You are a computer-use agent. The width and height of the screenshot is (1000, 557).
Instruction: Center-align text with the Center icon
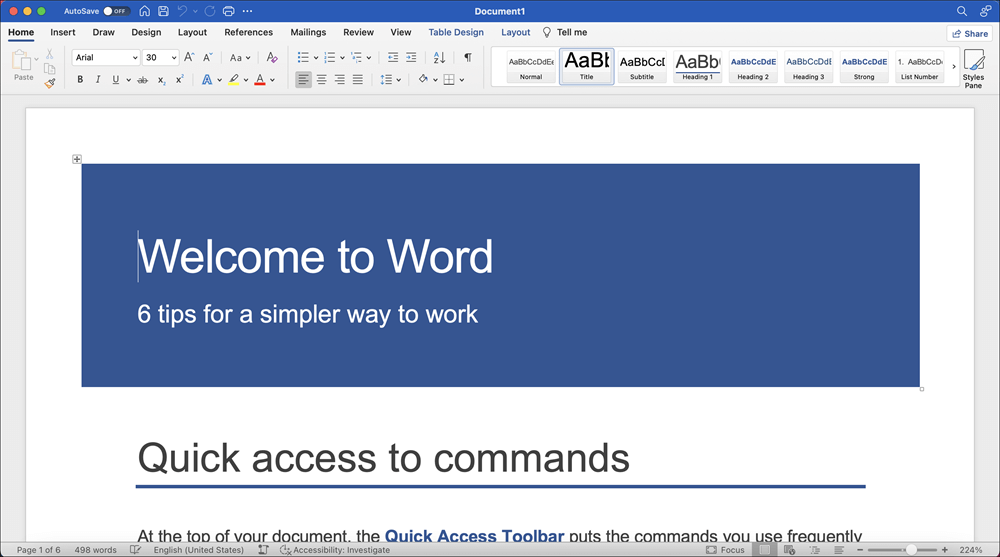[321, 80]
